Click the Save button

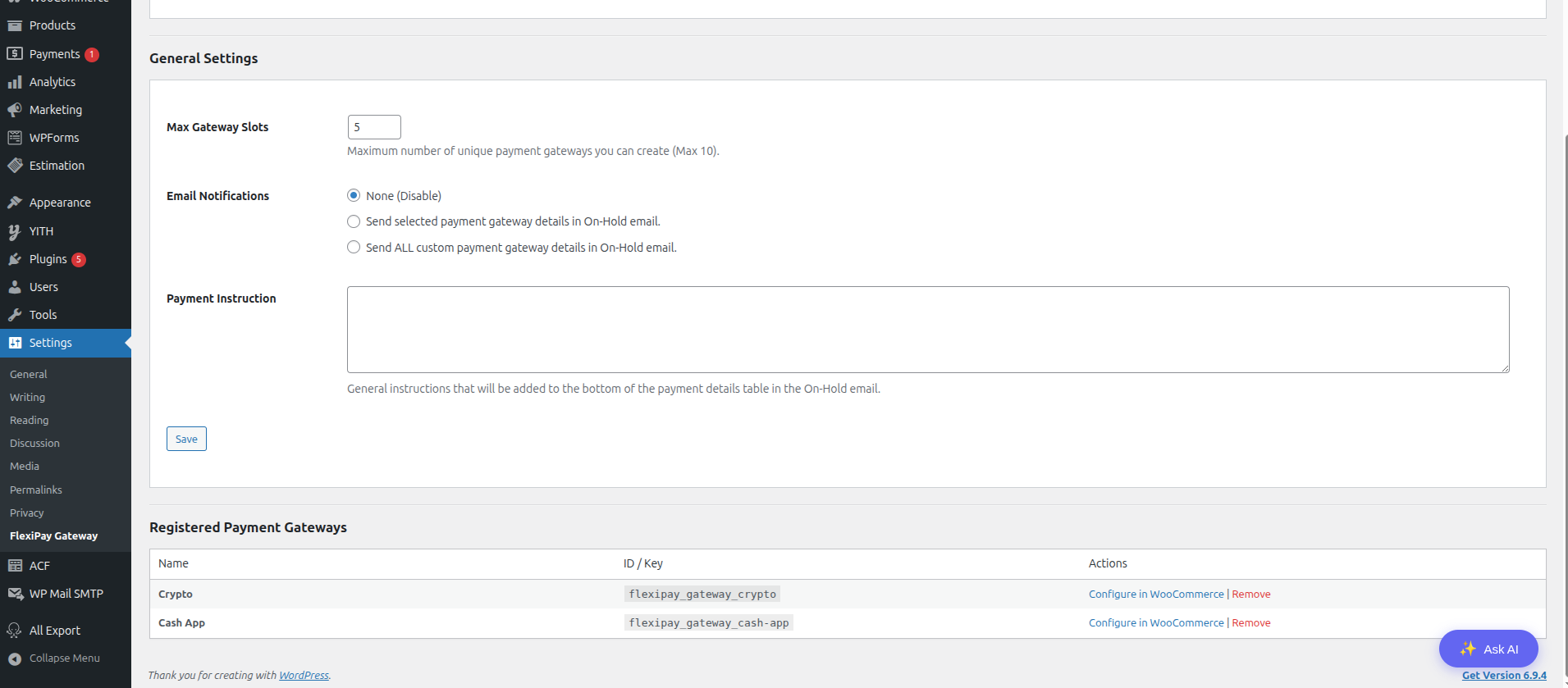(x=186, y=439)
